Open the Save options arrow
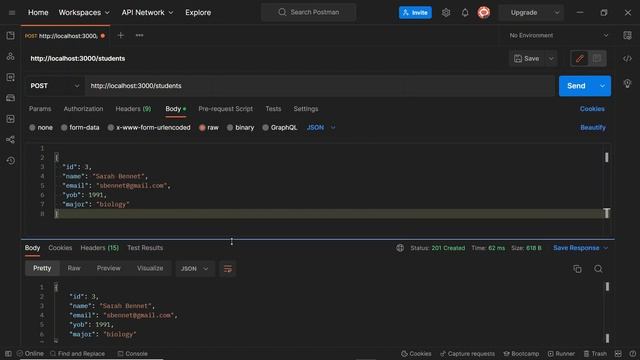Viewport: 640px width, 360px height. pos(551,59)
